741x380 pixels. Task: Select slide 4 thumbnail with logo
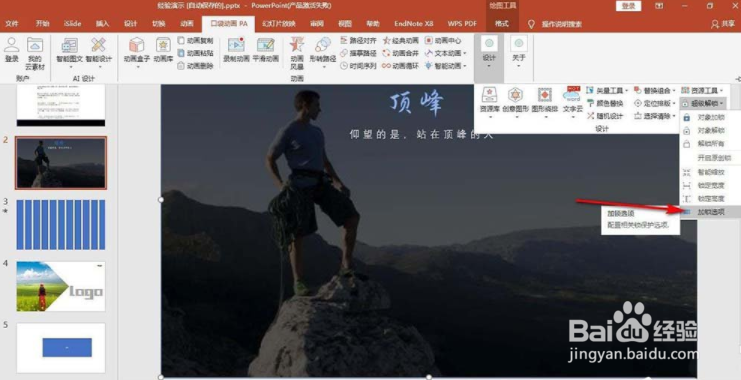[61, 286]
